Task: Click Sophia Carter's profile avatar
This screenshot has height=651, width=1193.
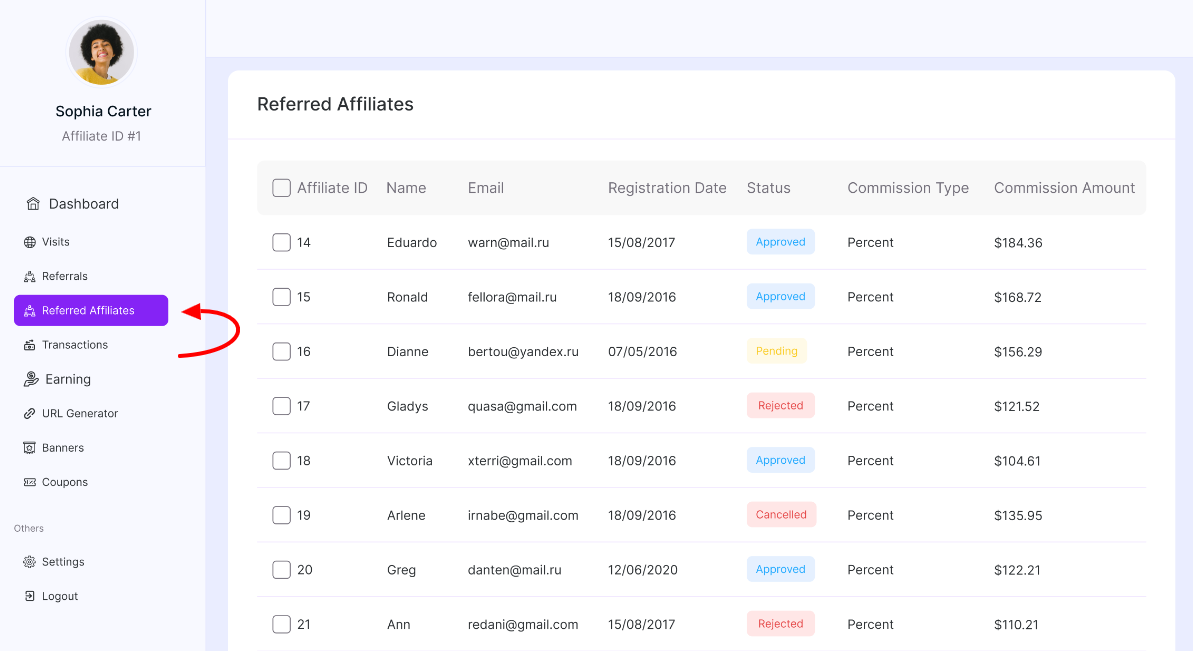Action: tap(102, 53)
